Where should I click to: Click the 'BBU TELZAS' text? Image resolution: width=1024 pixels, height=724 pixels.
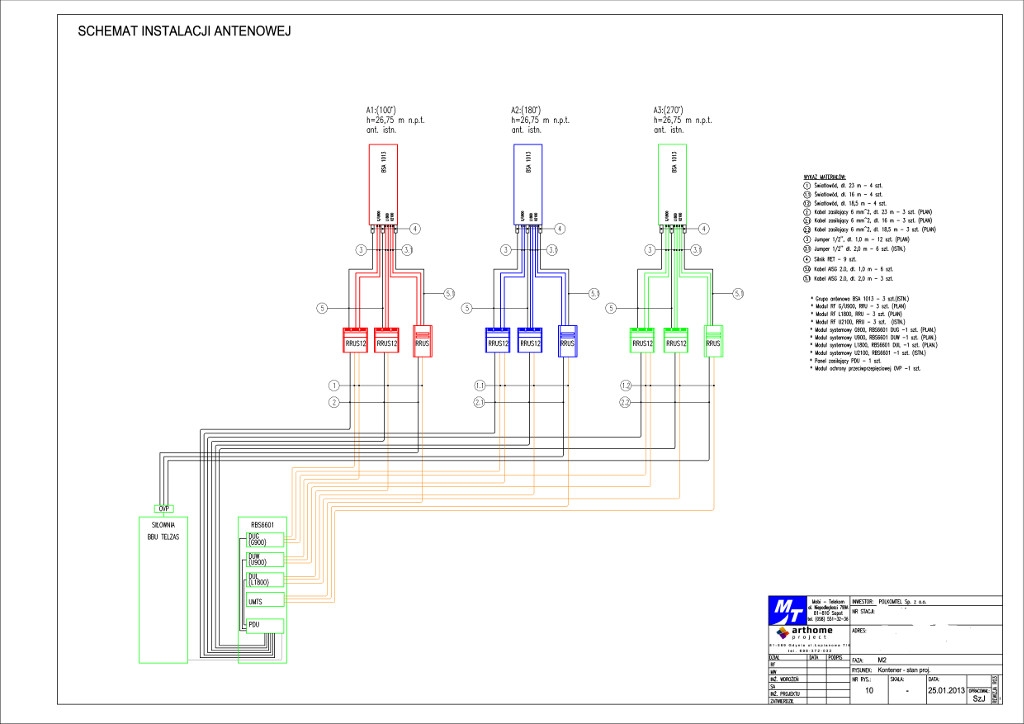(163, 537)
